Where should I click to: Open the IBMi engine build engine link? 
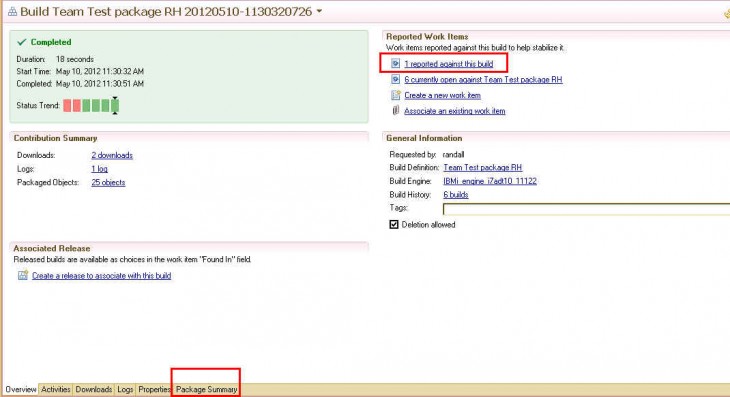pyautogui.click(x=490, y=181)
